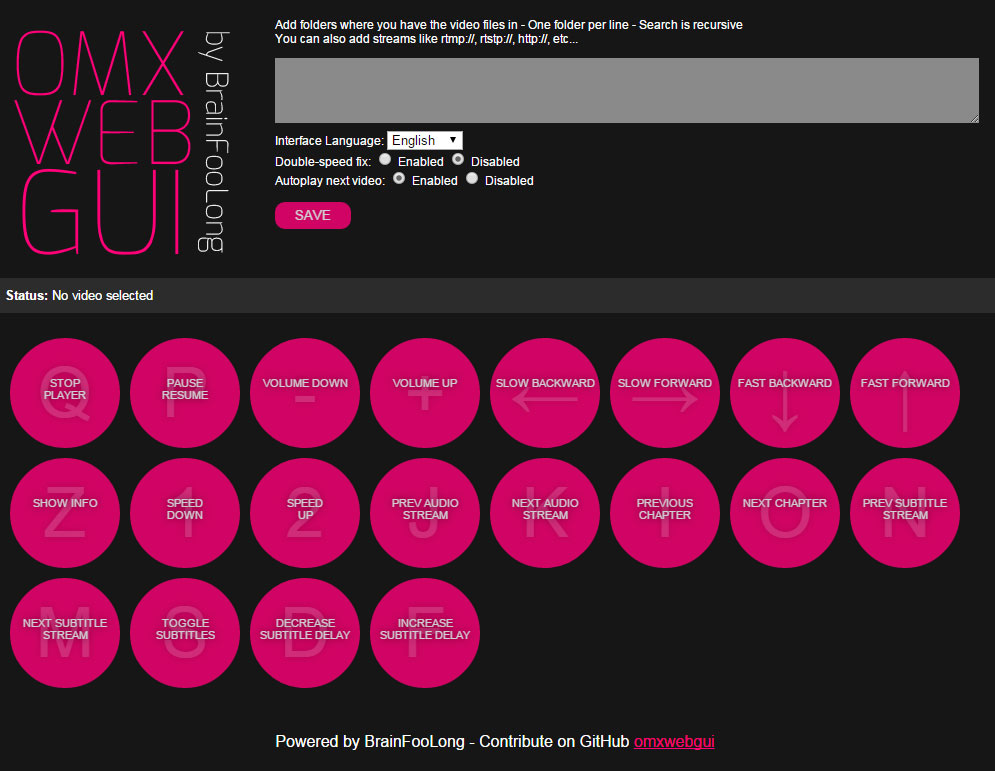The width and height of the screenshot is (995, 771).
Task: Click the OMX WEB GUI logo
Action: 123,142
